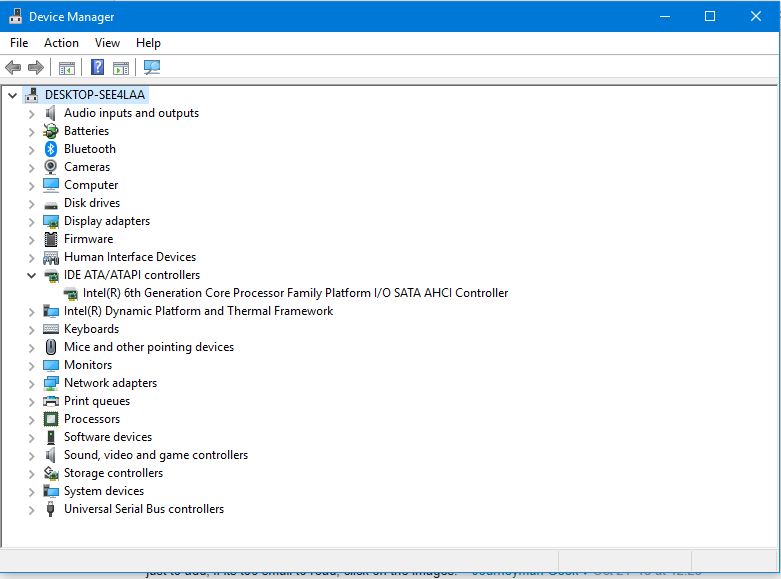The image size is (781, 579).
Task: Open the Action menu
Action: coord(61,43)
